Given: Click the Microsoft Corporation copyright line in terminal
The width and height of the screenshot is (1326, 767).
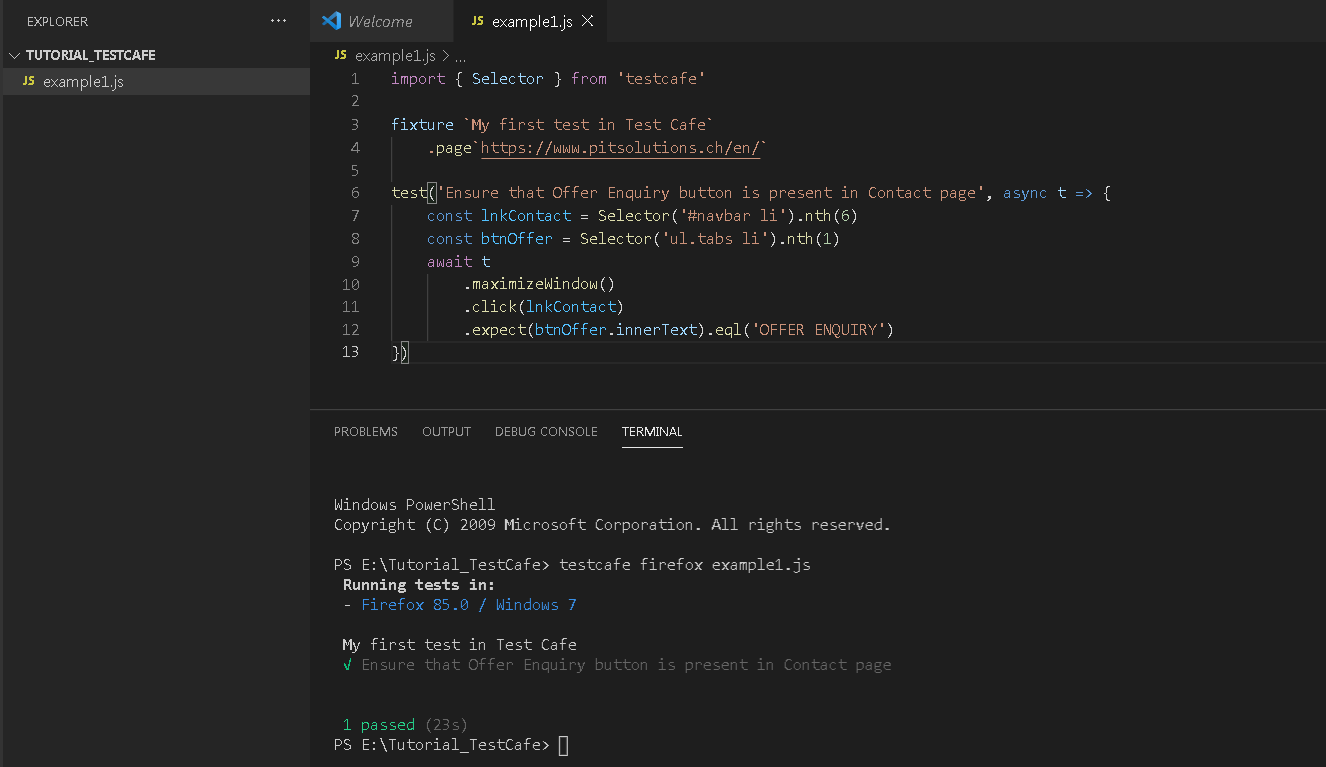Looking at the screenshot, I should tap(612, 525).
